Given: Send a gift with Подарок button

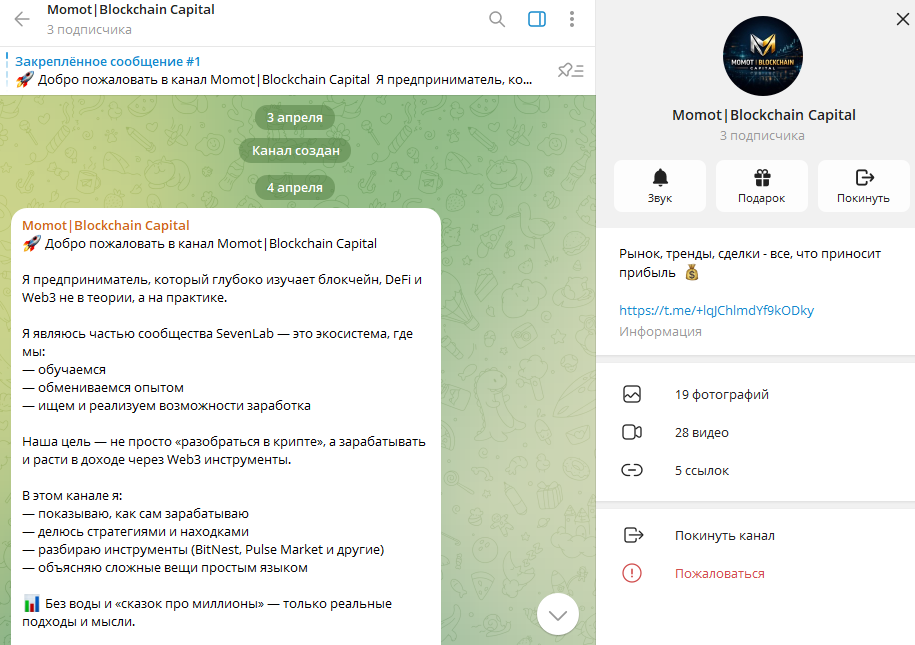Looking at the screenshot, I should click(762, 186).
